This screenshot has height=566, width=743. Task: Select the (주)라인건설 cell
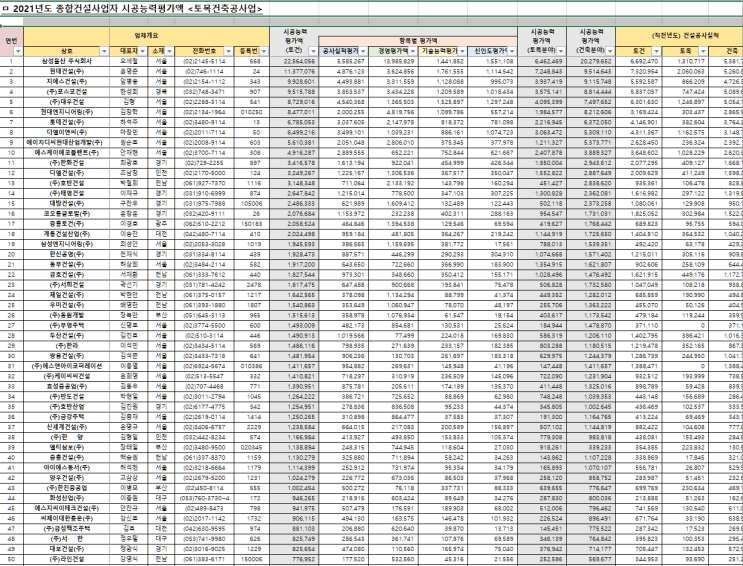(66, 559)
